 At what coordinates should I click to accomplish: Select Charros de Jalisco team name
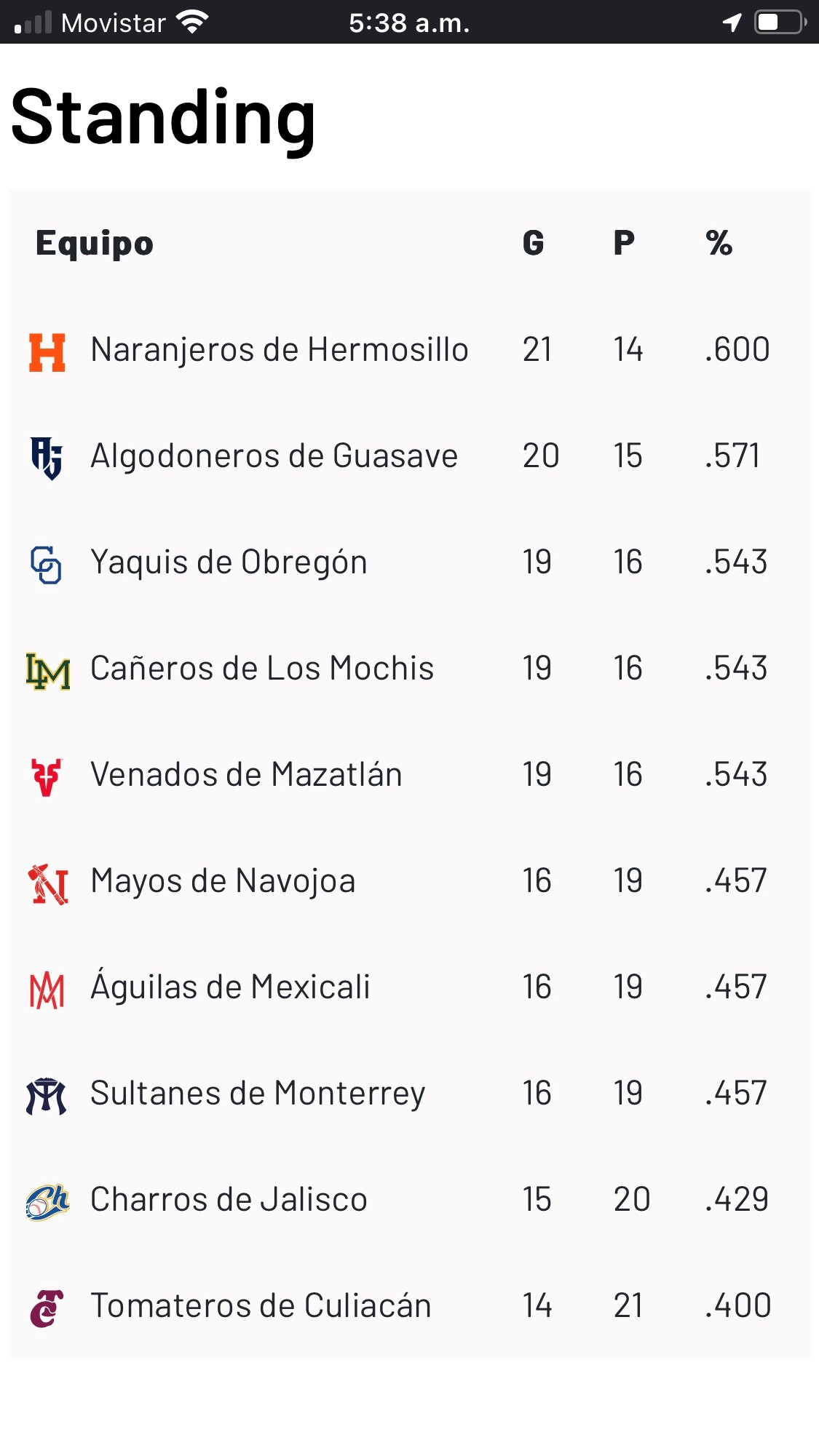coord(229,1200)
